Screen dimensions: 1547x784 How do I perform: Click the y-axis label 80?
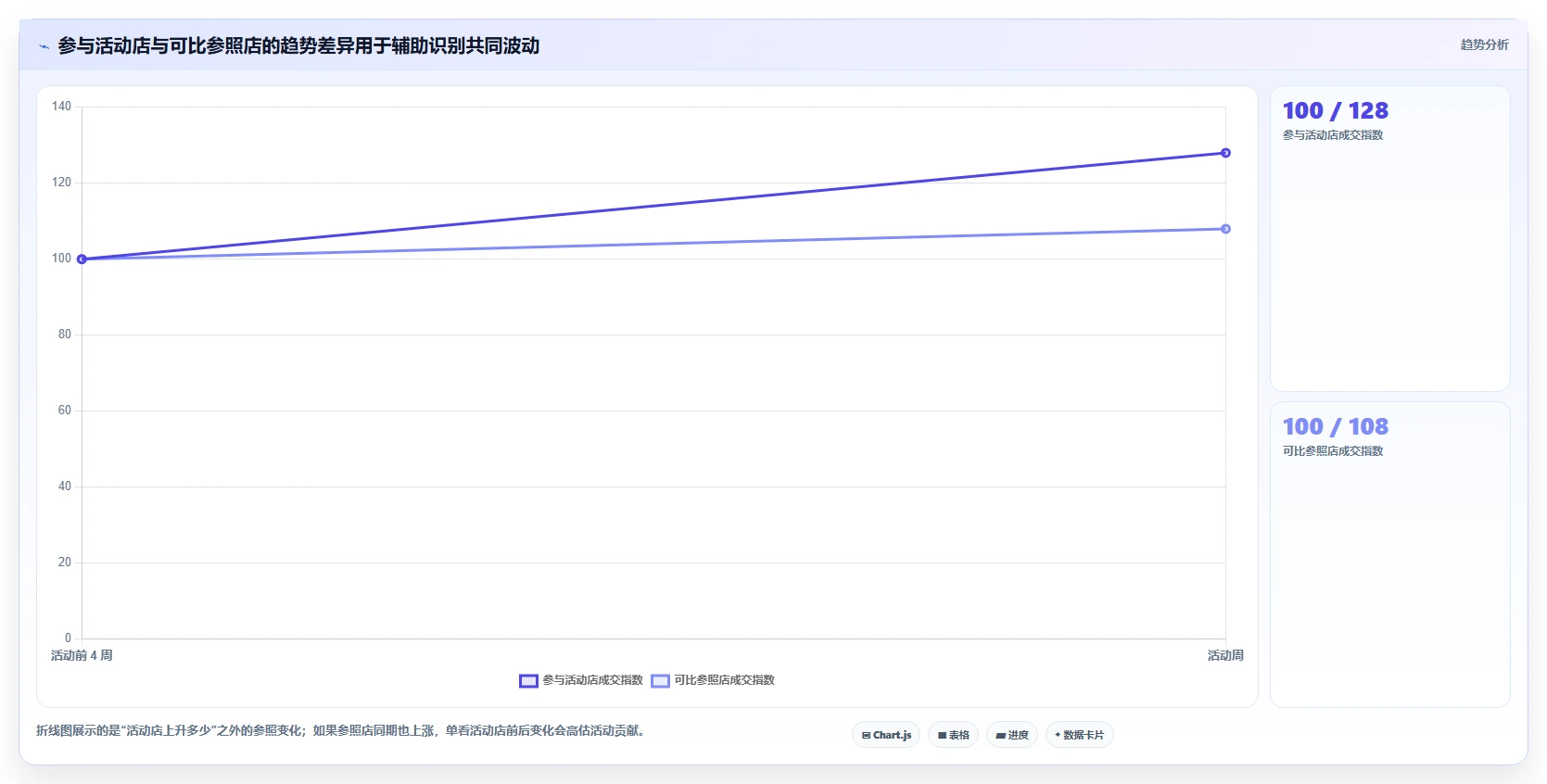tap(64, 335)
